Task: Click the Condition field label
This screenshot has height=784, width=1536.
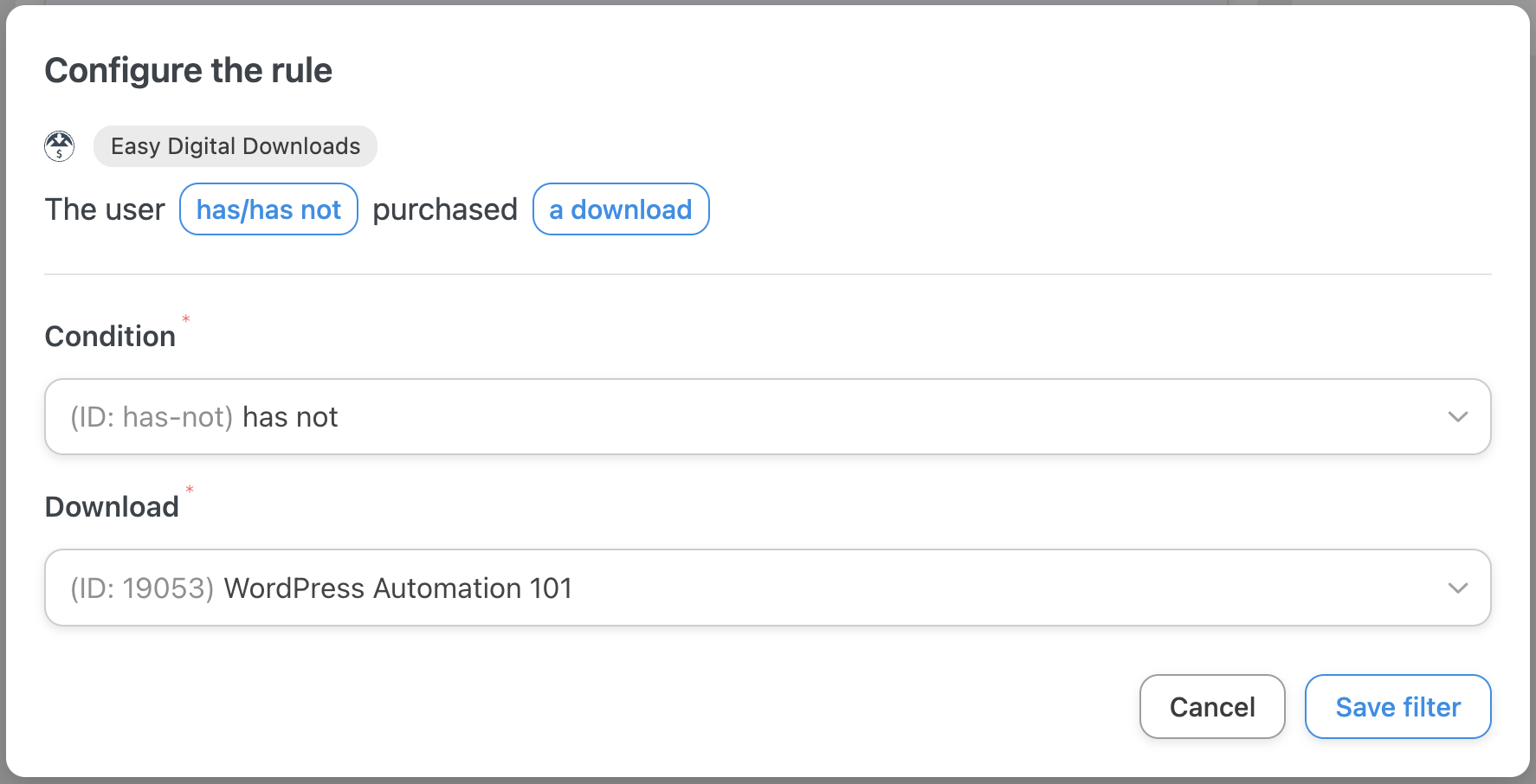Action: coord(110,337)
